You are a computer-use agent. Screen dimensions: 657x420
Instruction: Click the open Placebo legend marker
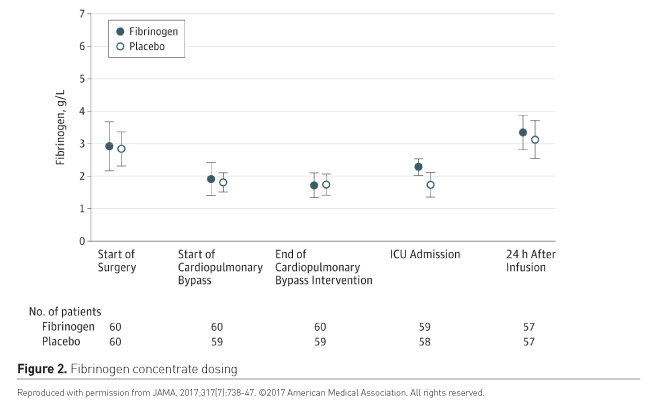[x=120, y=47]
